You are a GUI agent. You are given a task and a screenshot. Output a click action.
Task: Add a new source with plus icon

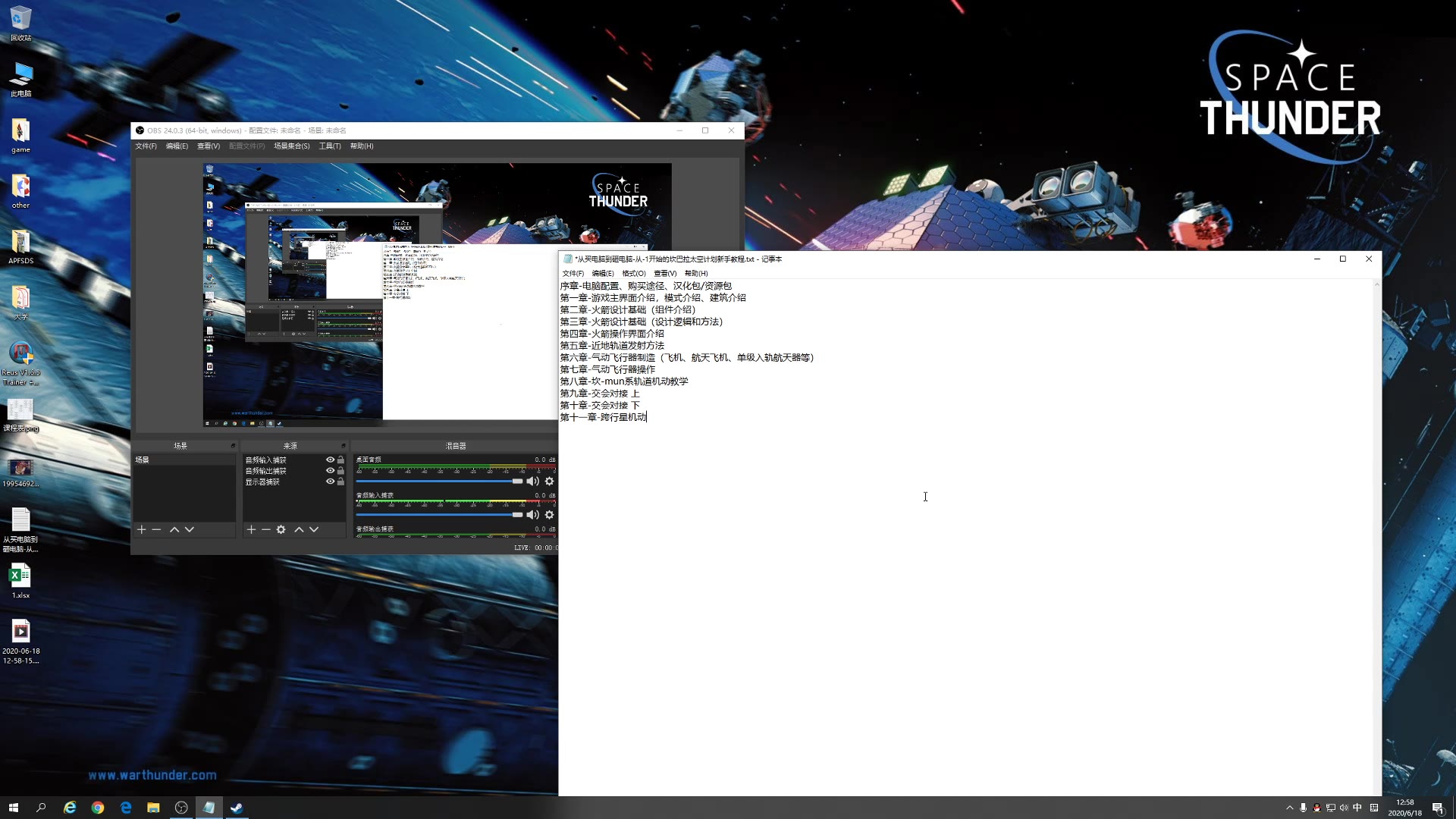click(251, 529)
